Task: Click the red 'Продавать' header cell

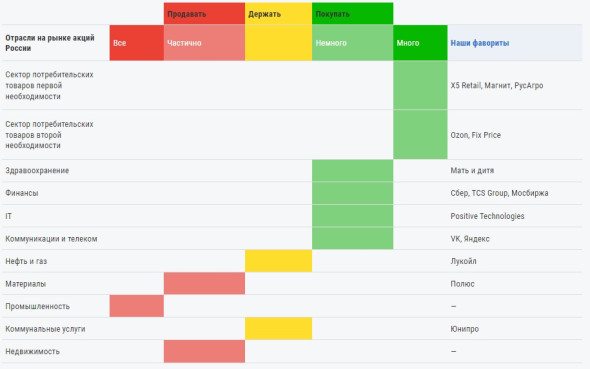Action: point(204,14)
